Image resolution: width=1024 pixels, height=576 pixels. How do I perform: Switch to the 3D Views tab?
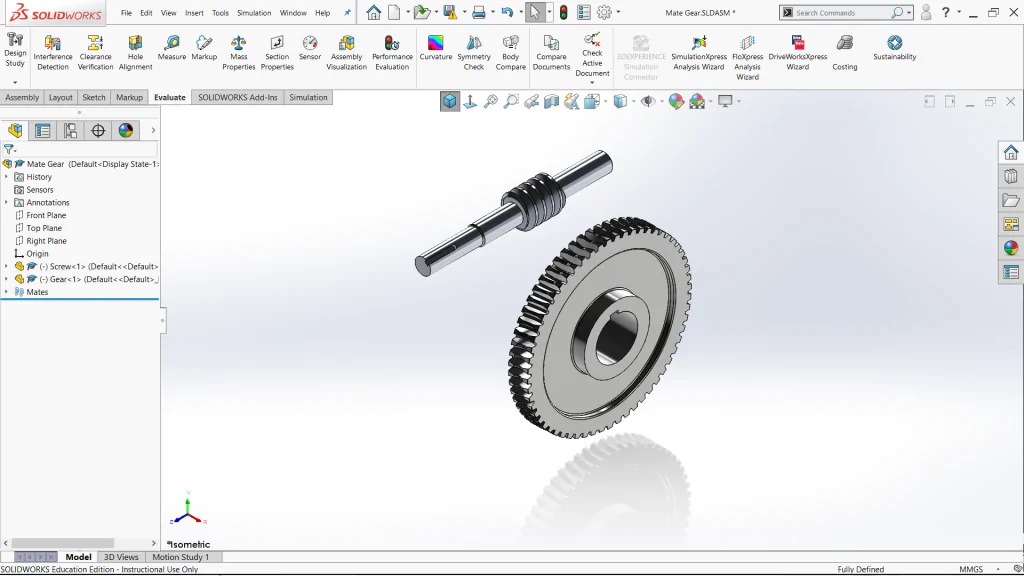point(121,557)
